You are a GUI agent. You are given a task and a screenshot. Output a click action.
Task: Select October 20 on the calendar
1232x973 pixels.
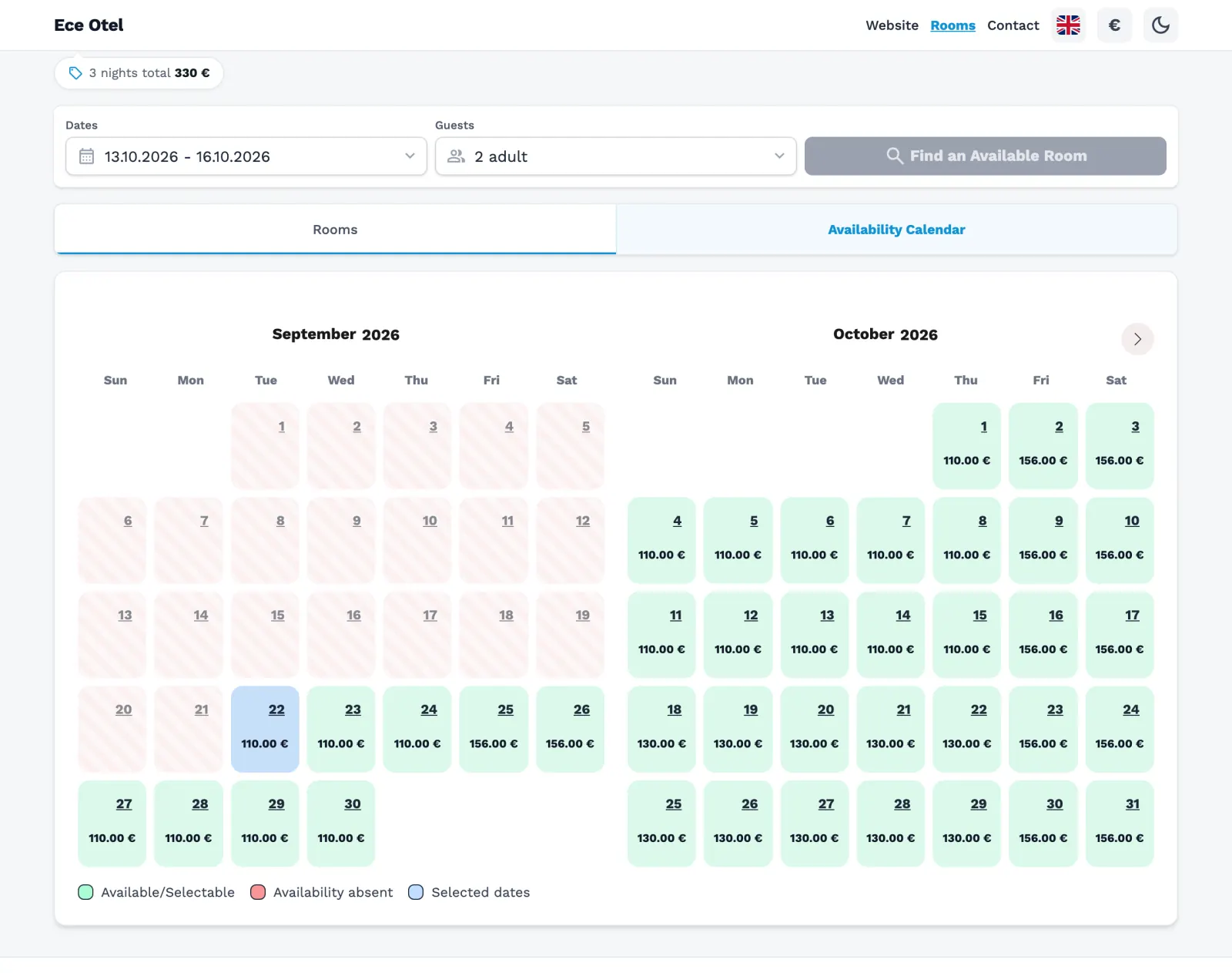(814, 729)
